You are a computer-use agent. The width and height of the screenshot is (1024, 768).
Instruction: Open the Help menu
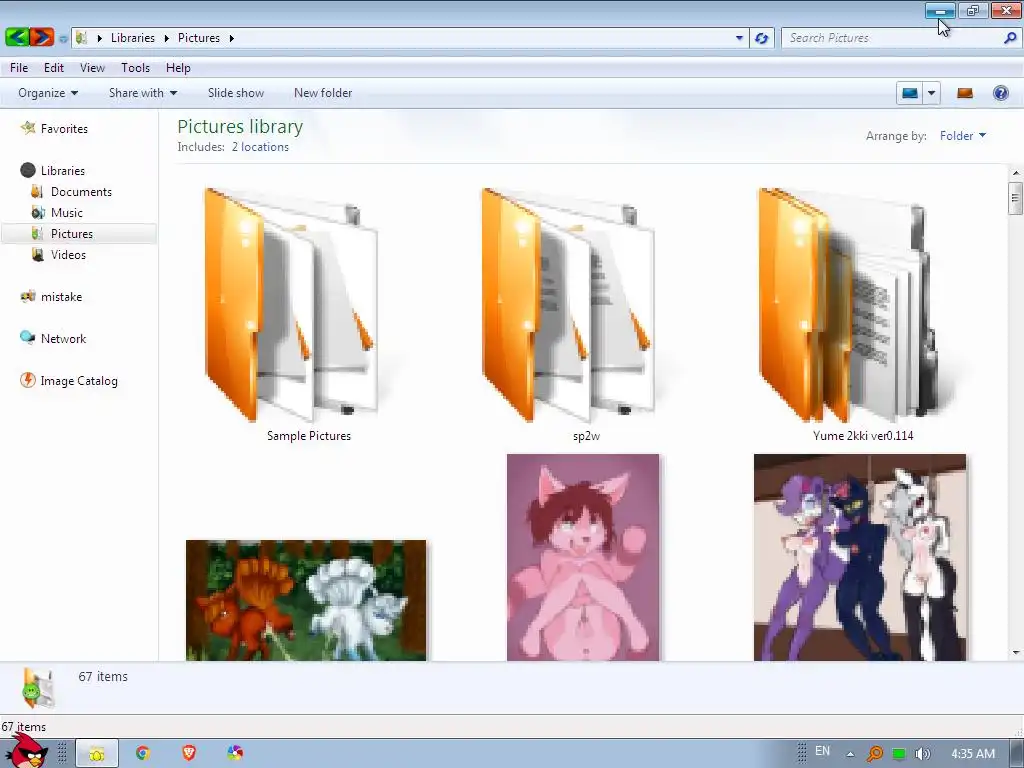[178, 68]
